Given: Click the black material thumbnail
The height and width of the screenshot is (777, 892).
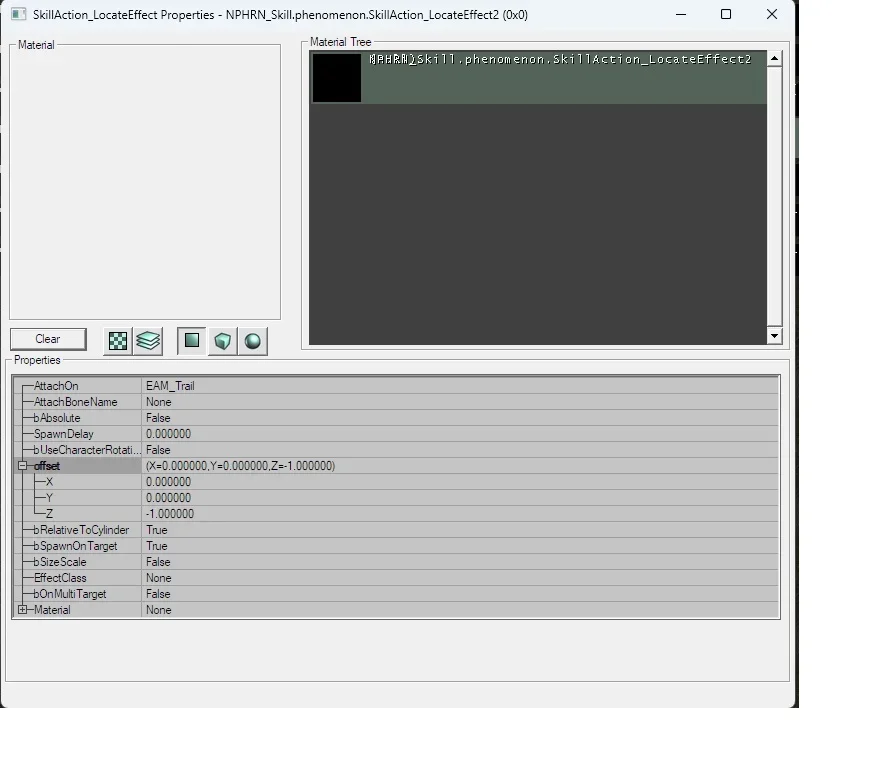Looking at the screenshot, I should tap(337, 78).
